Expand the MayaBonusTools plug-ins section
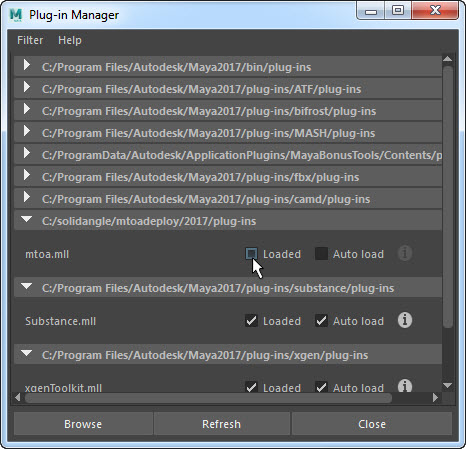Screen dimensions: 466x449 click(x=27, y=153)
